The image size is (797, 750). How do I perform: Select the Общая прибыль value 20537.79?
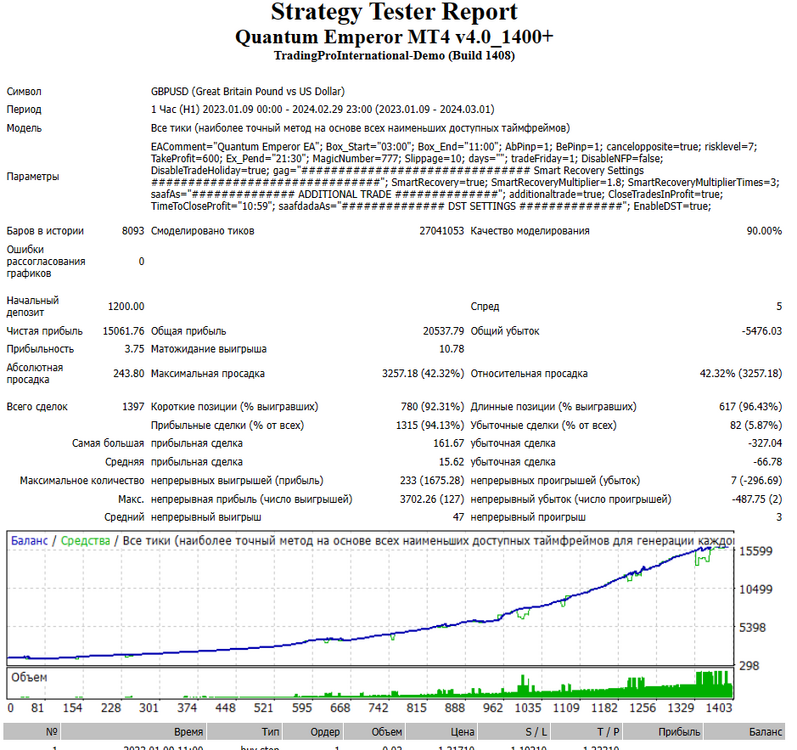click(x=443, y=331)
